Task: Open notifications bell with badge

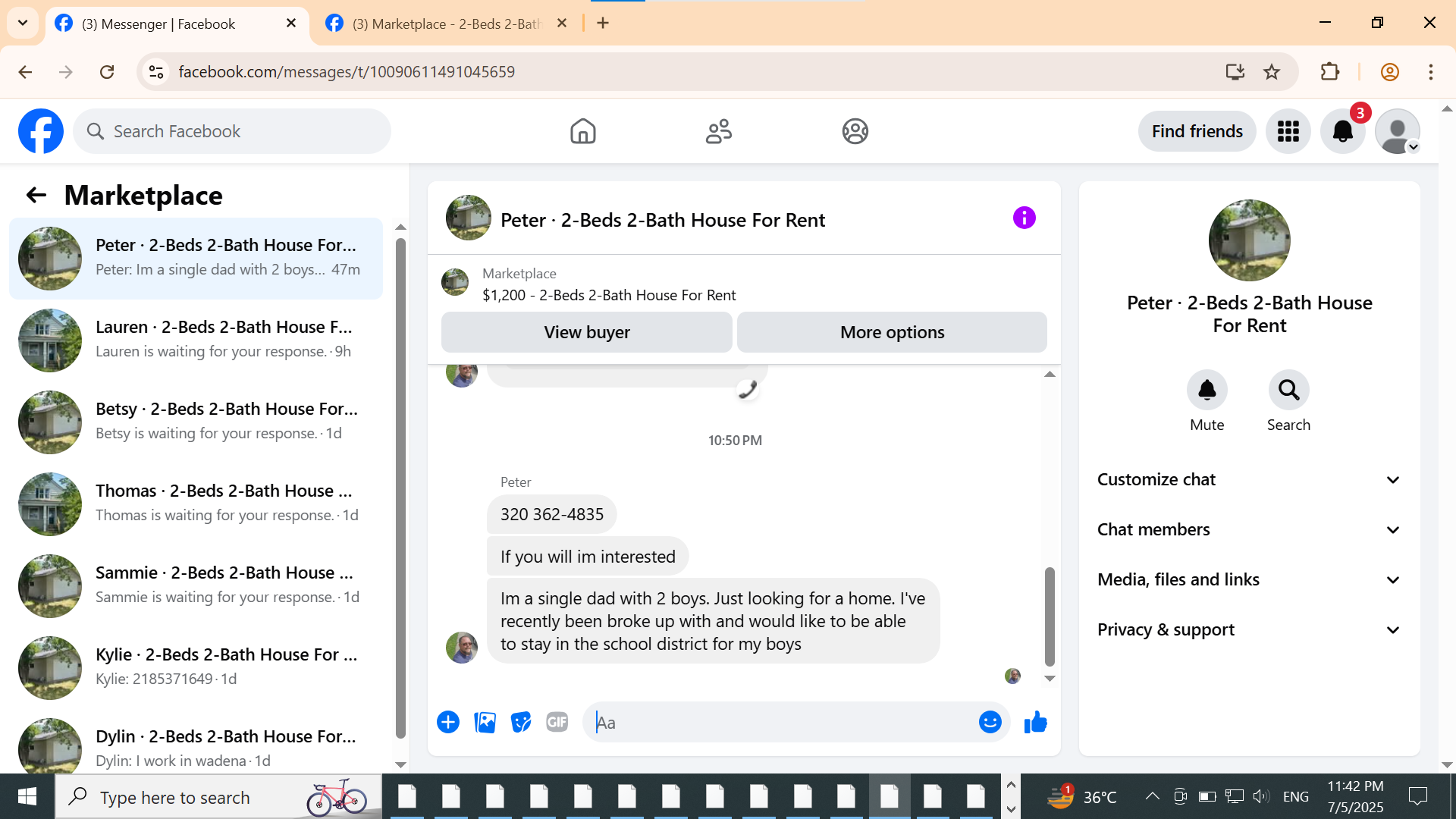Action: coord(1342,131)
